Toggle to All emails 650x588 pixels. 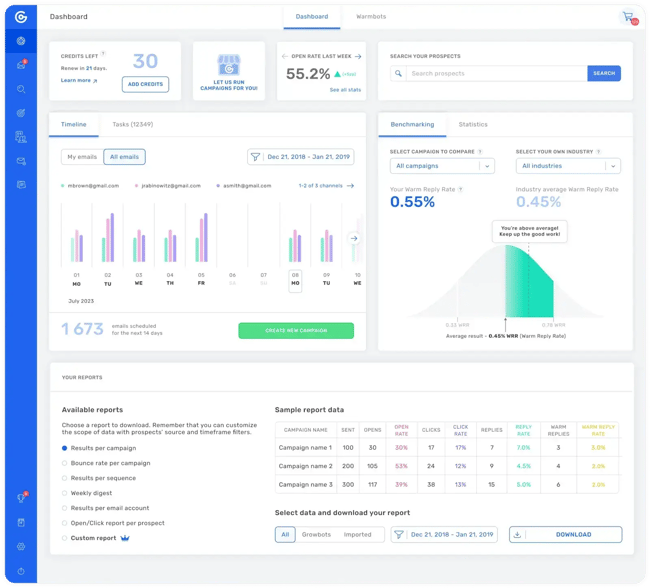click(124, 157)
